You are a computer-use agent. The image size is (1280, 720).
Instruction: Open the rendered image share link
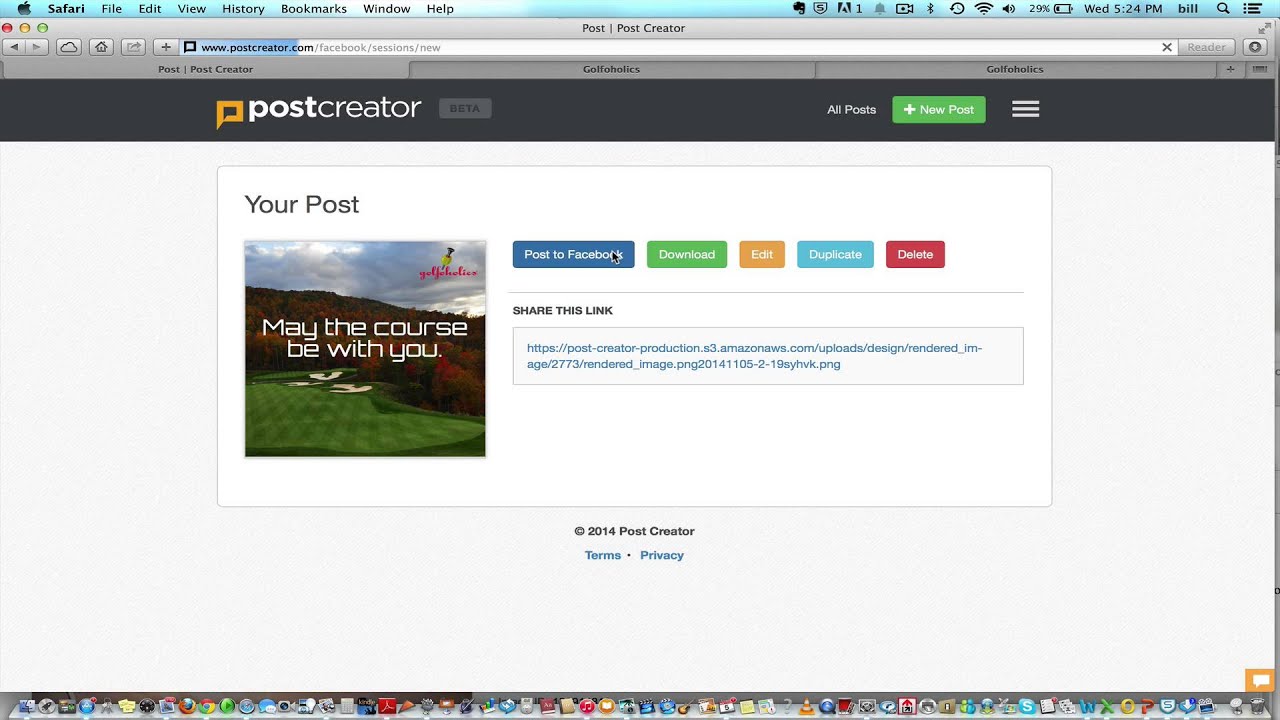[x=754, y=356]
